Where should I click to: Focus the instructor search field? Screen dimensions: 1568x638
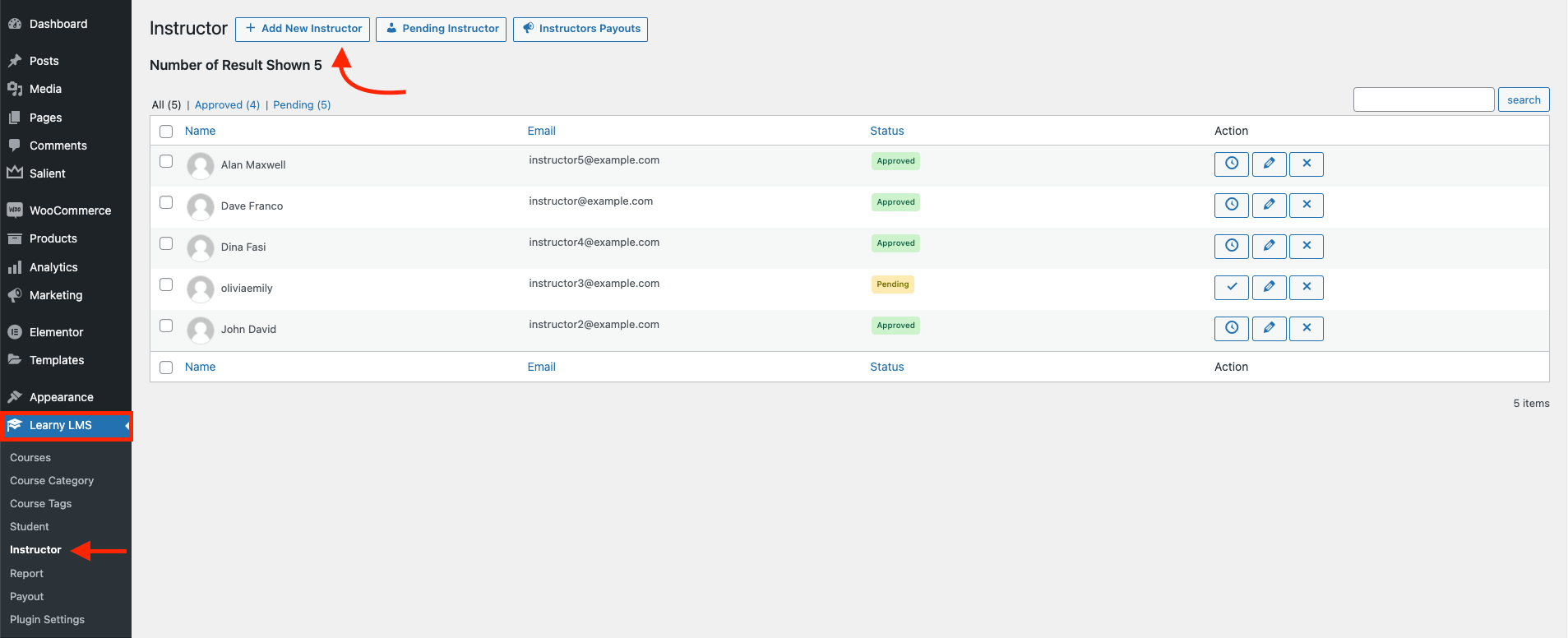(x=1423, y=99)
